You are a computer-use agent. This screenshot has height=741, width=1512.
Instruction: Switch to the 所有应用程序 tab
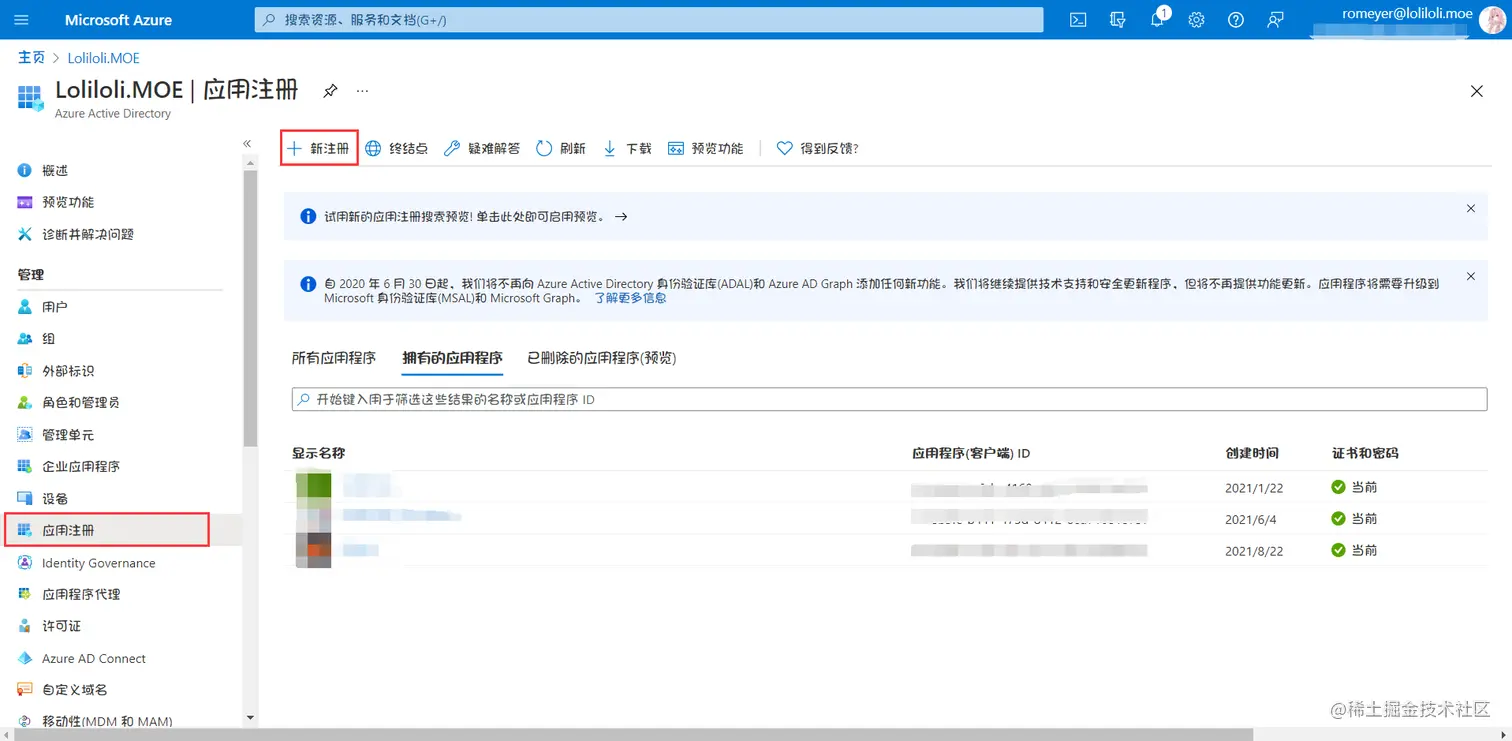334,358
